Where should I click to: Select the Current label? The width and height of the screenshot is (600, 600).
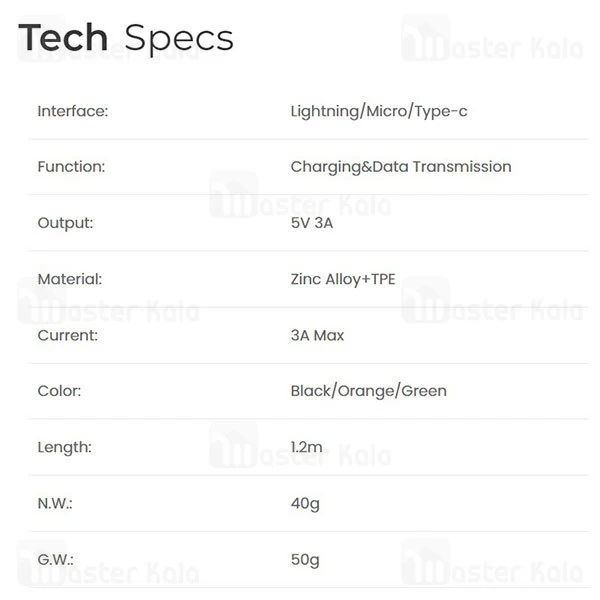[68, 335]
